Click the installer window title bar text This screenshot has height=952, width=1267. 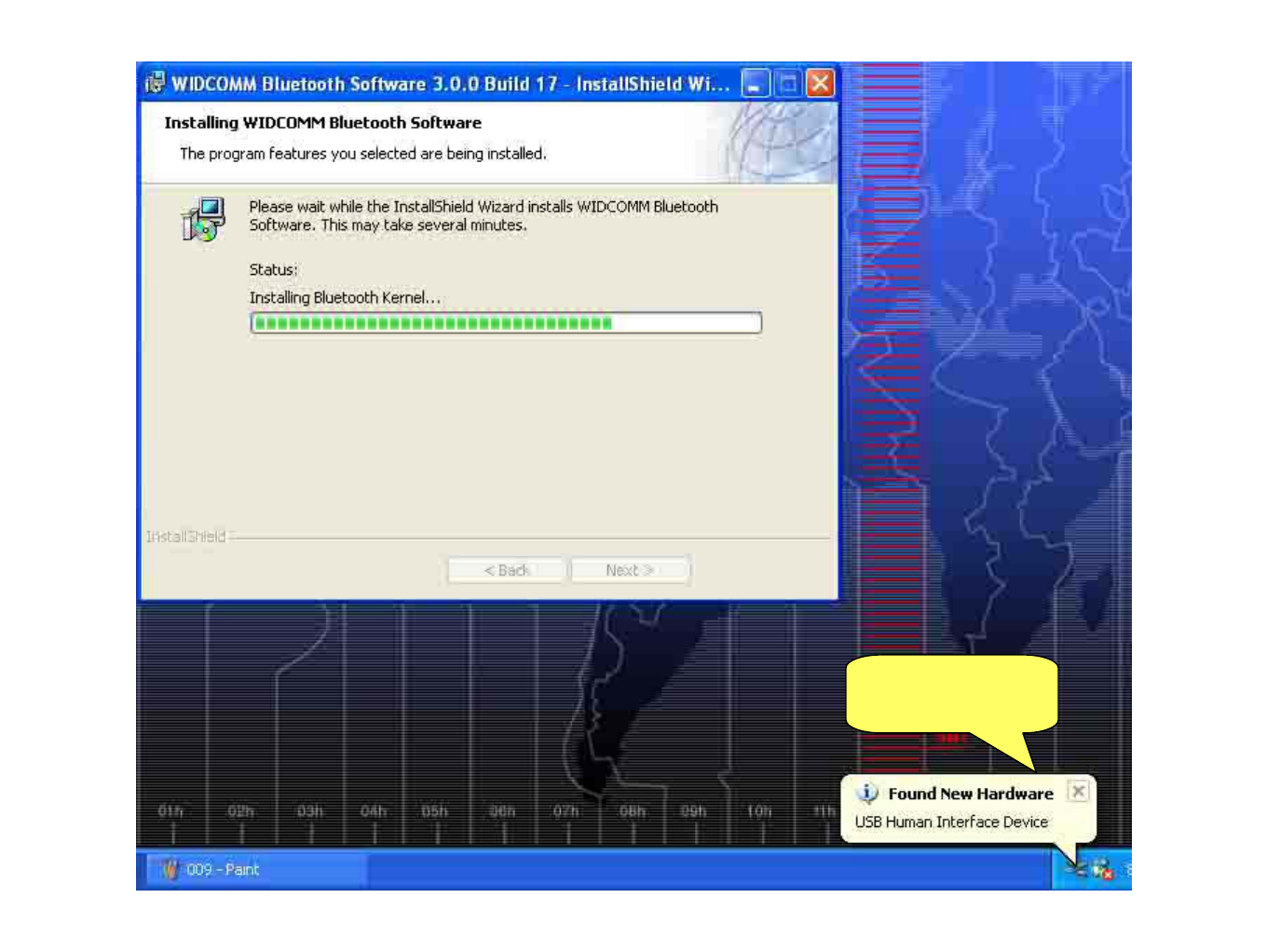(451, 84)
